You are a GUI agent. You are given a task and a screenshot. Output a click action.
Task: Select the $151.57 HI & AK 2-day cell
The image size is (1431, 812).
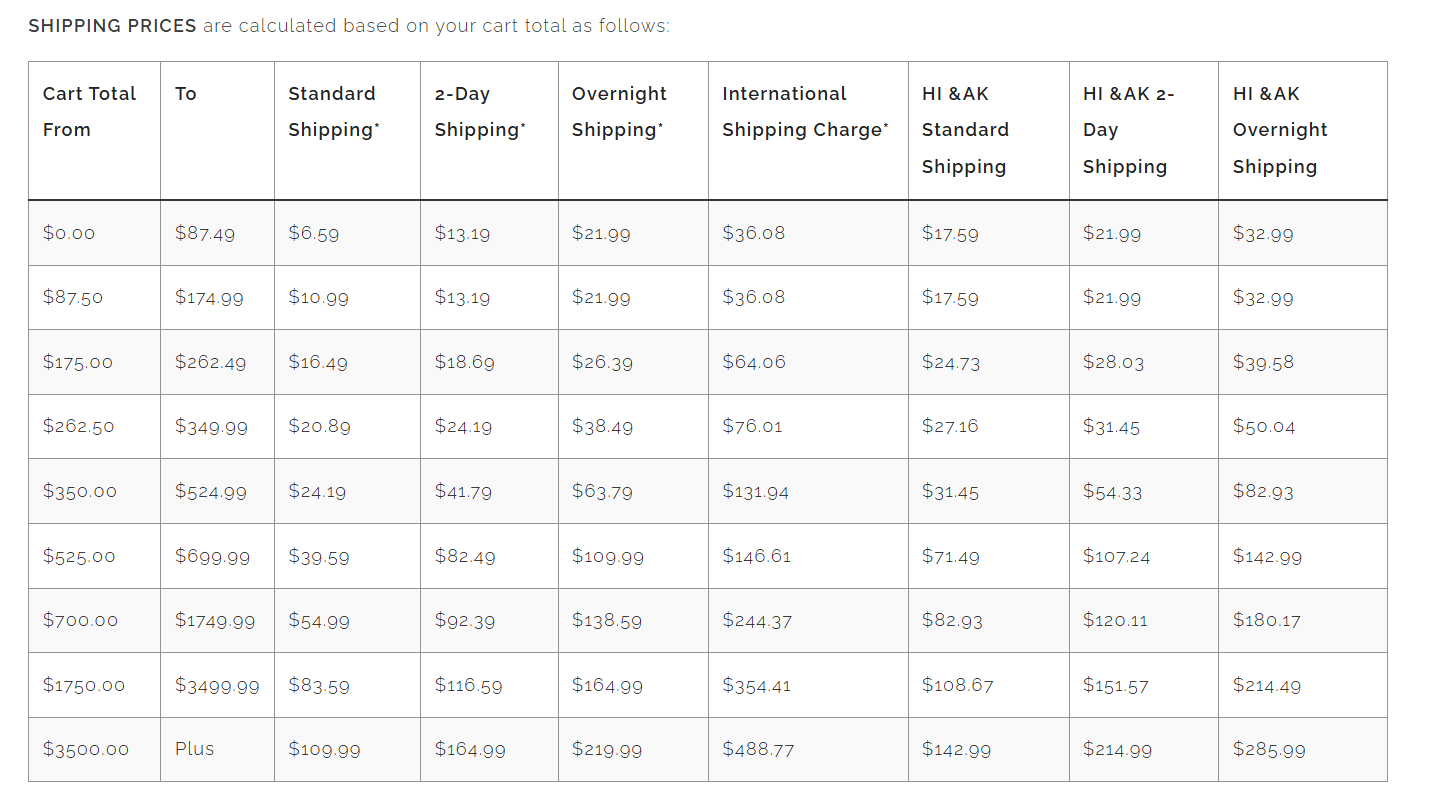1115,685
